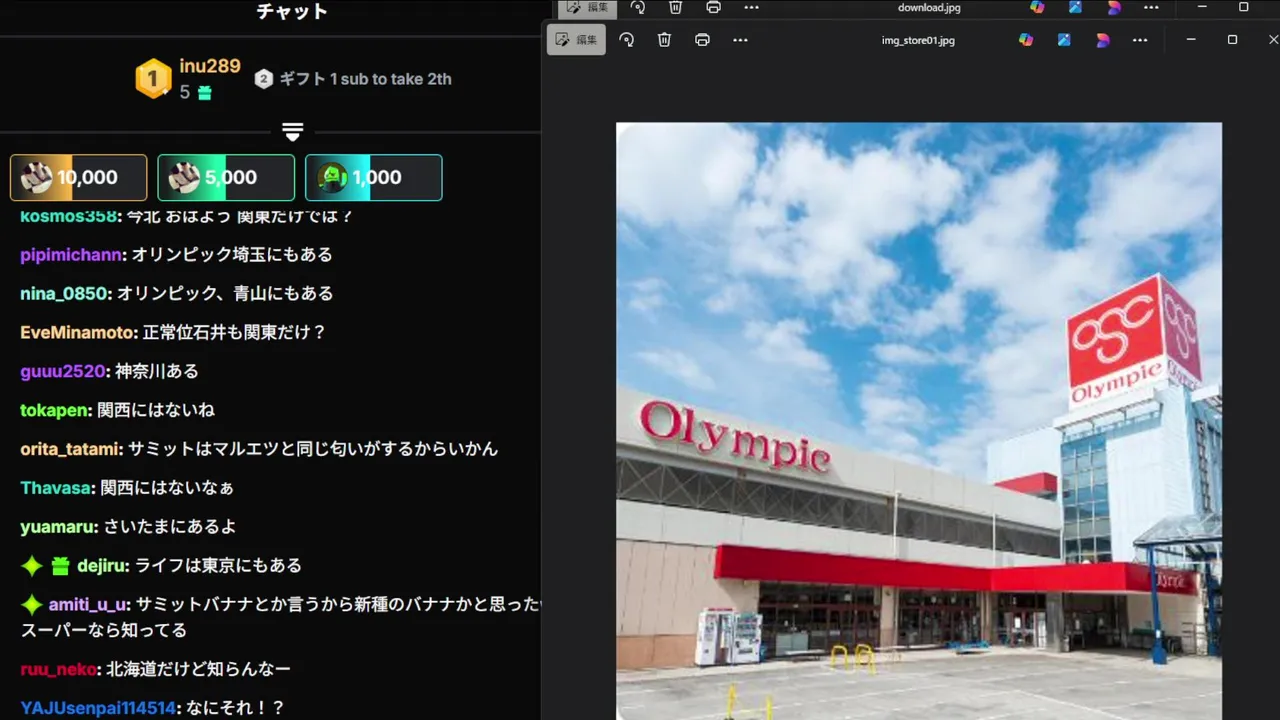Click message 'ライフは東京にもある'
Image resolution: width=1280 pixels, height=720 pixels.
click(x=218, y=566)
